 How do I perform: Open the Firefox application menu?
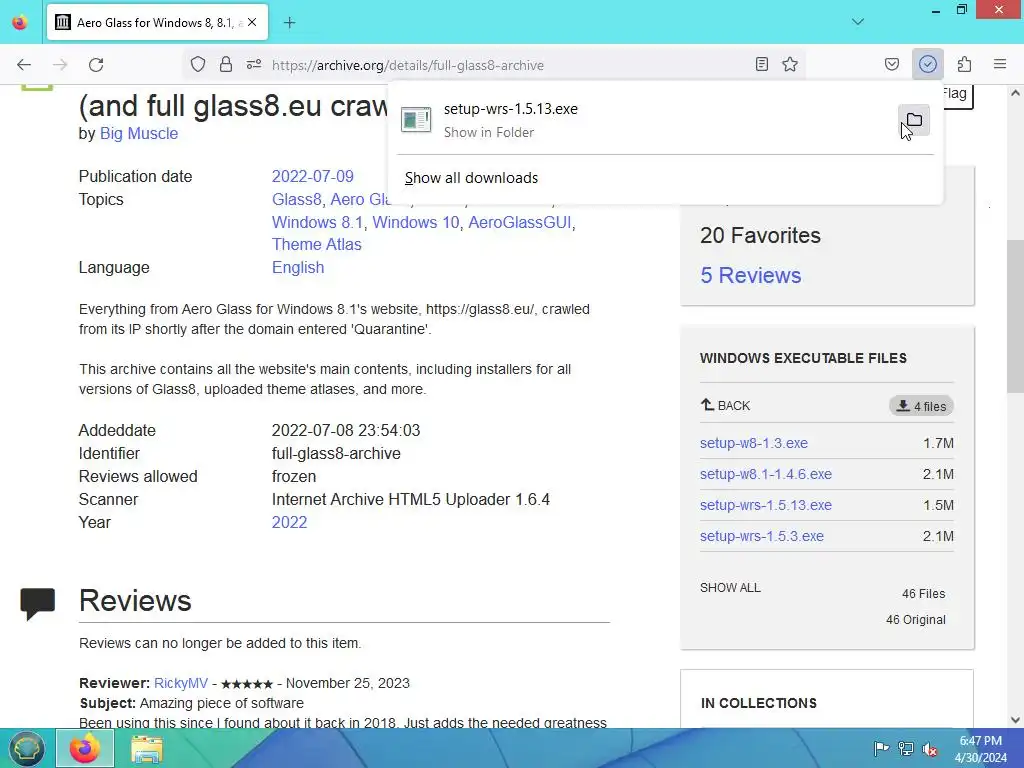(1000, 65)
